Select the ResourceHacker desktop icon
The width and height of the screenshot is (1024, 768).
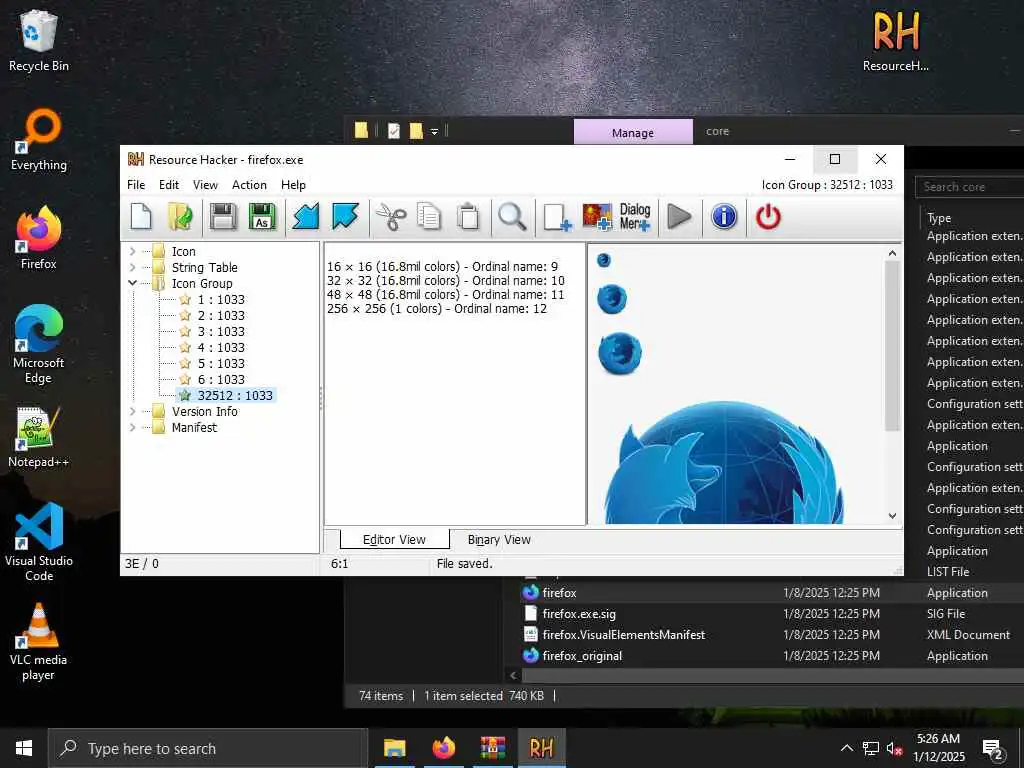point(895,40)
